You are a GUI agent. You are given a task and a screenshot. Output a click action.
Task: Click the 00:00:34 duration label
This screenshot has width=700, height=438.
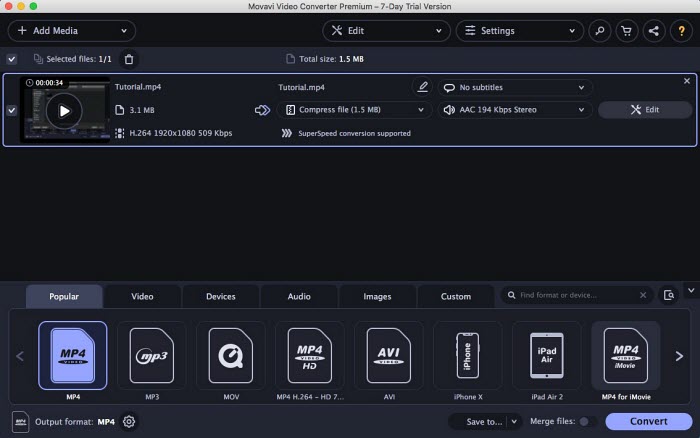(49, 83)
